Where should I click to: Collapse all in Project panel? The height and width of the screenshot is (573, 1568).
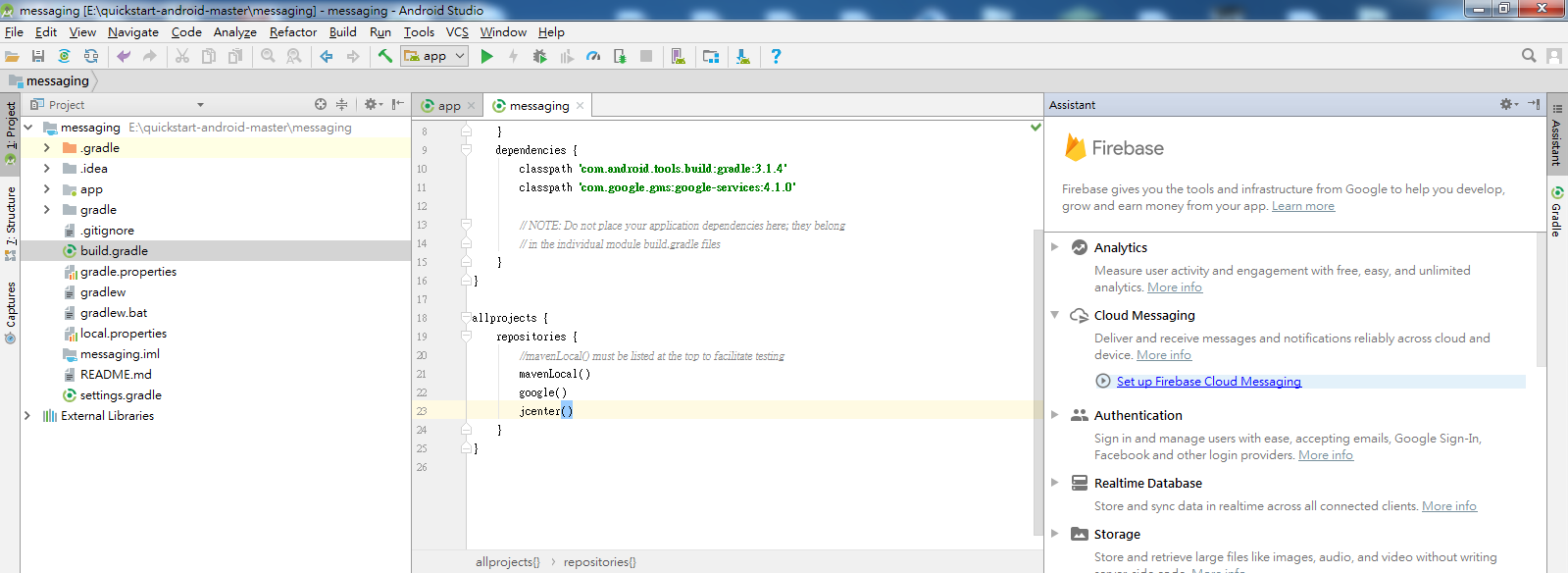coord(341,104)
